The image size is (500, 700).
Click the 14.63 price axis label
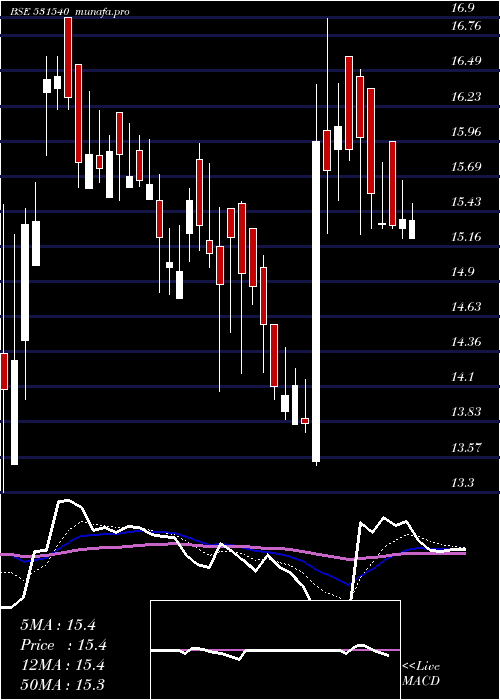click(x=466, y=307)
